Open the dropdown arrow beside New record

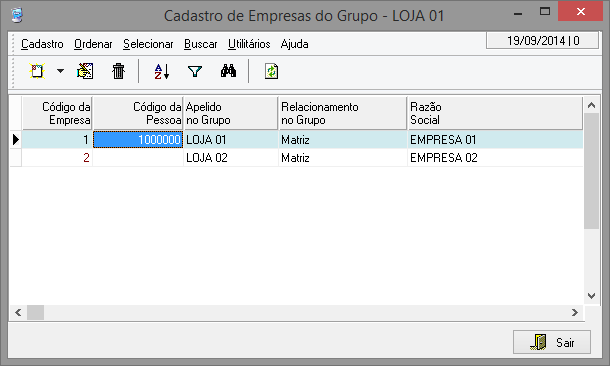[60, 71]
